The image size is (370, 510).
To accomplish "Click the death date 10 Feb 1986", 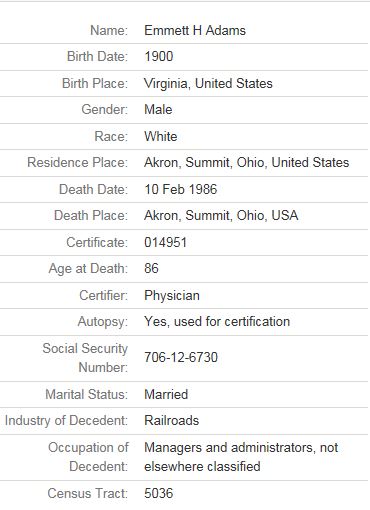I will [x=181, y=189].
